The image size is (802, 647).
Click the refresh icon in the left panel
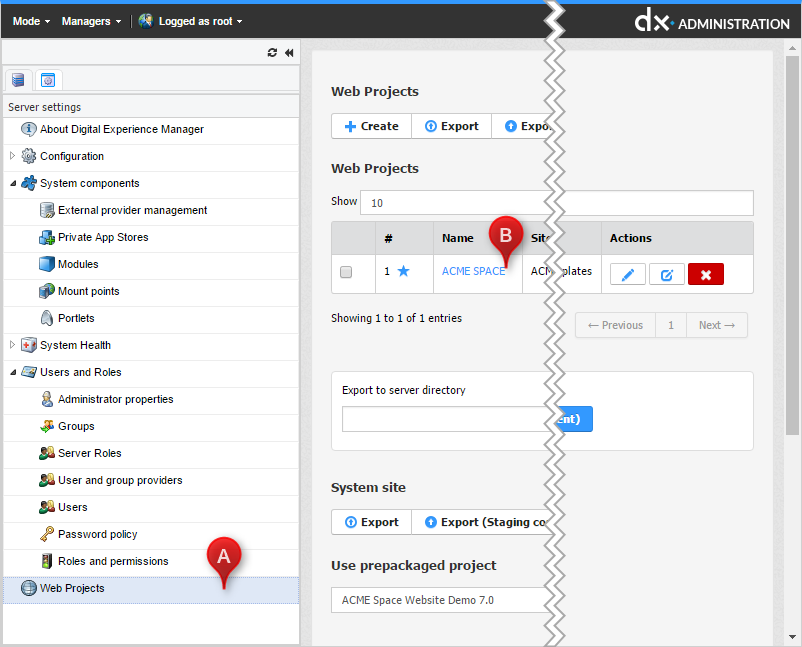point(272,53)
